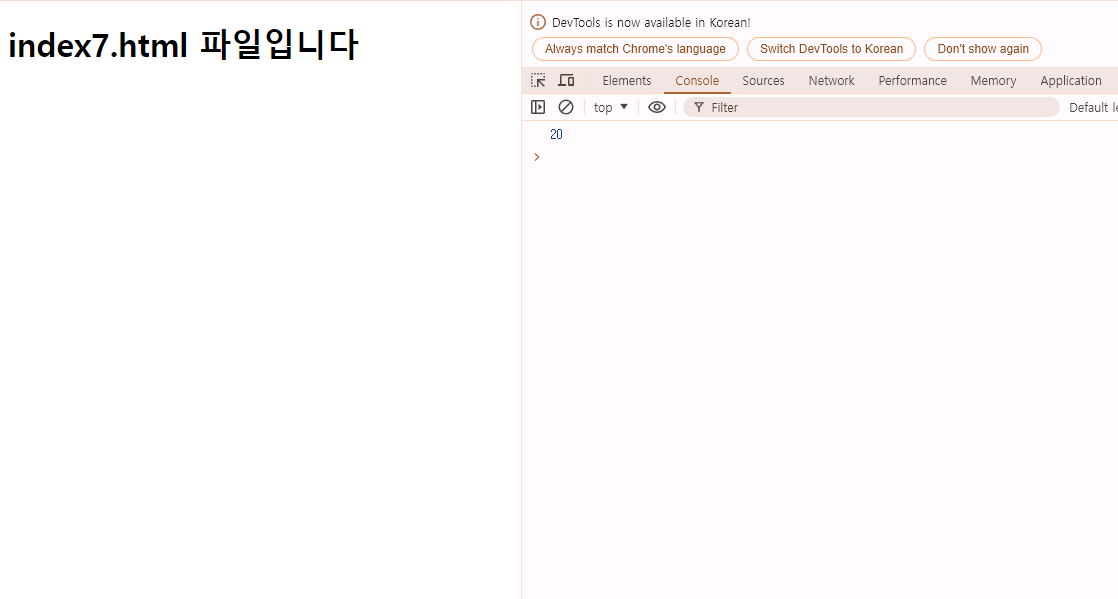This screenshot has width=1118, height=599.
Task: Open the Application tab
Action: (1071, 81)
